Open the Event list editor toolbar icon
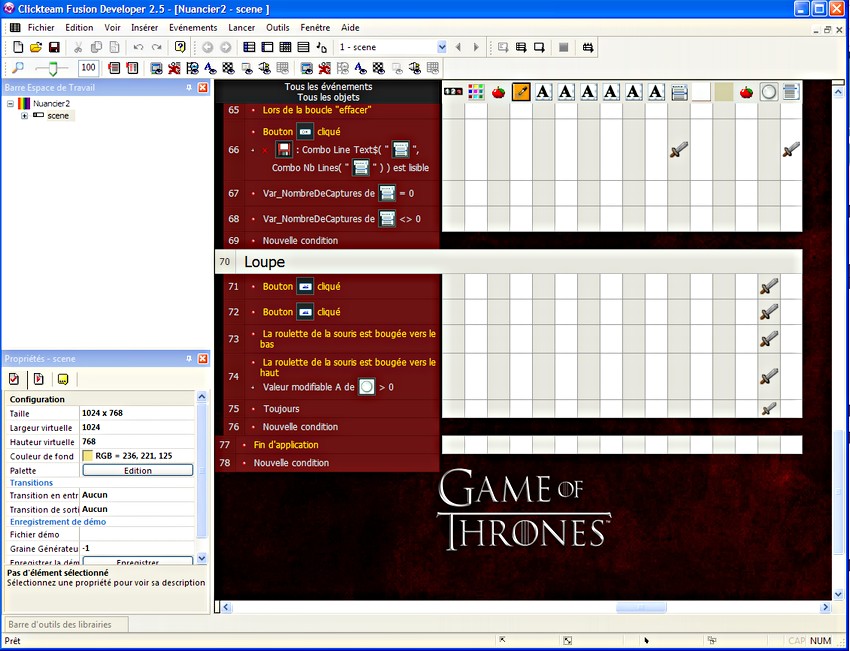The height and width of the screenshot is (651, 850). pyautogui.click(x=304, y=47)
